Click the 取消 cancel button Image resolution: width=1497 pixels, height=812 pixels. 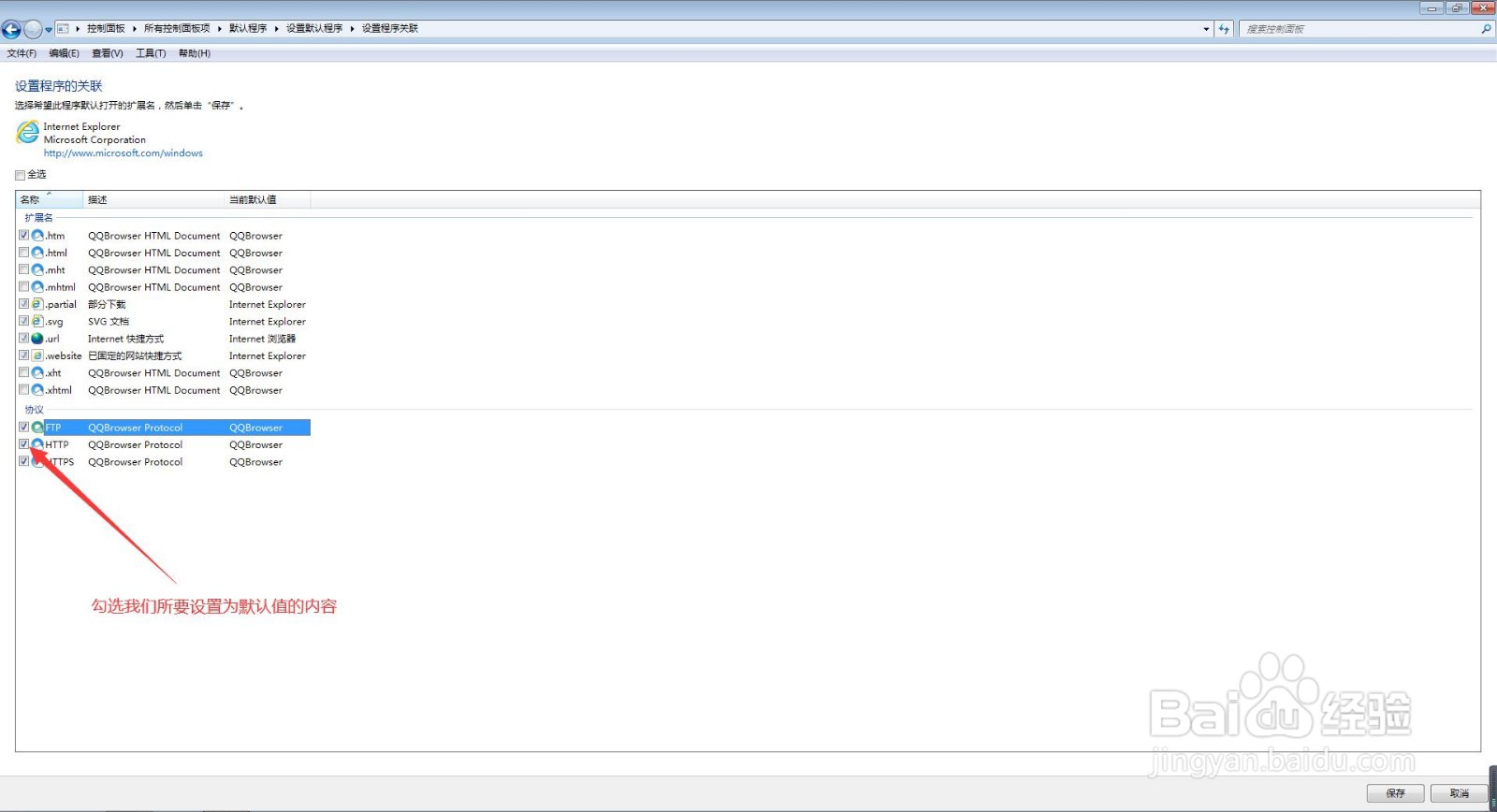1459,793
